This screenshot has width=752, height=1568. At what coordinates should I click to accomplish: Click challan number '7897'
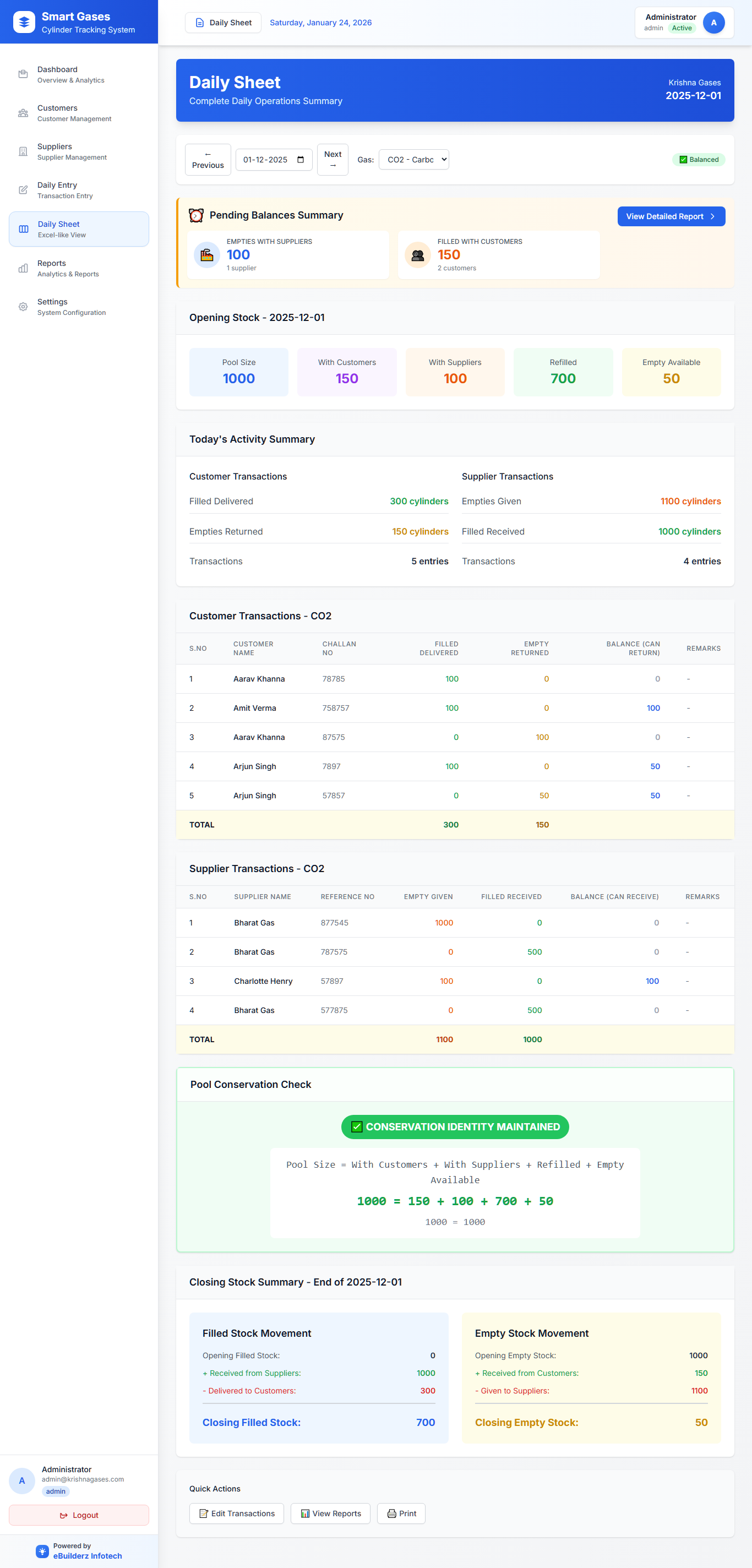click(331, 766)
